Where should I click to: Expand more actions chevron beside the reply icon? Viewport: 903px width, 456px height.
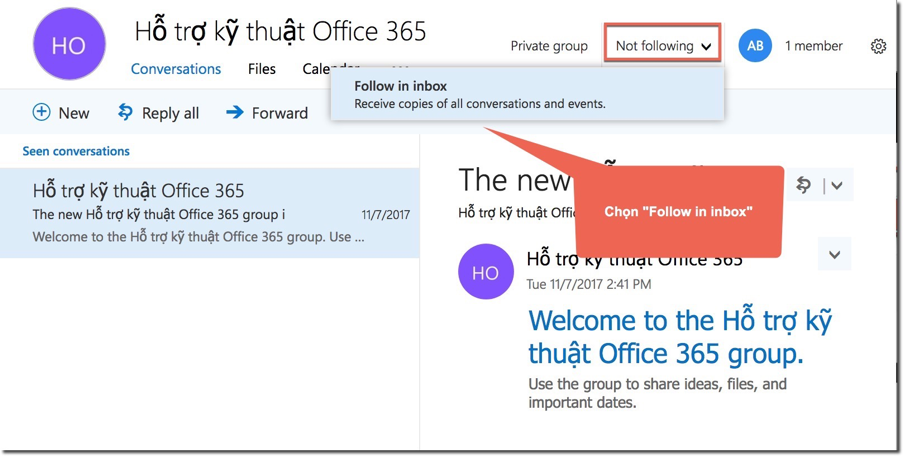(837, 185)
